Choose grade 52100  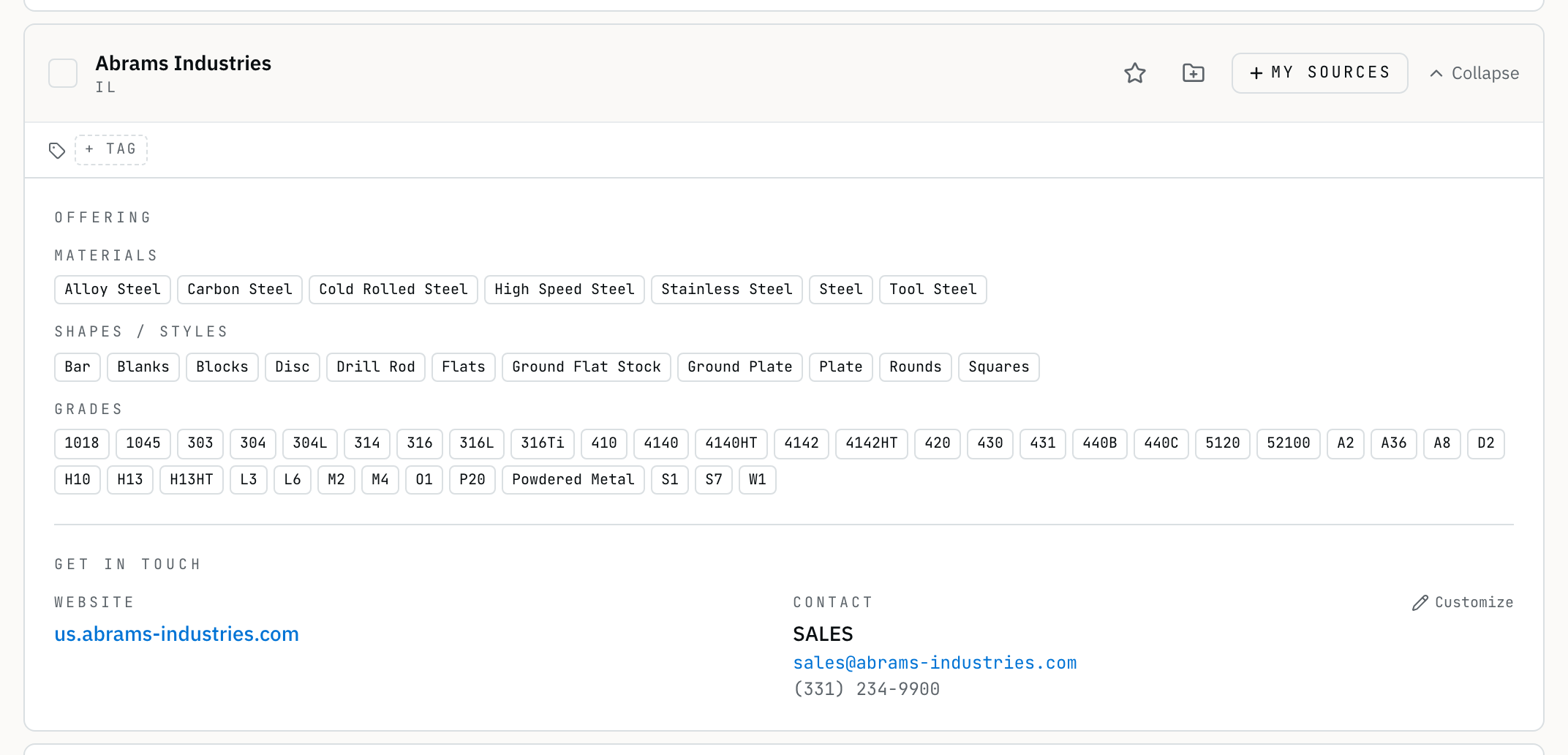pyautogui.click(x=1289, y=443)
